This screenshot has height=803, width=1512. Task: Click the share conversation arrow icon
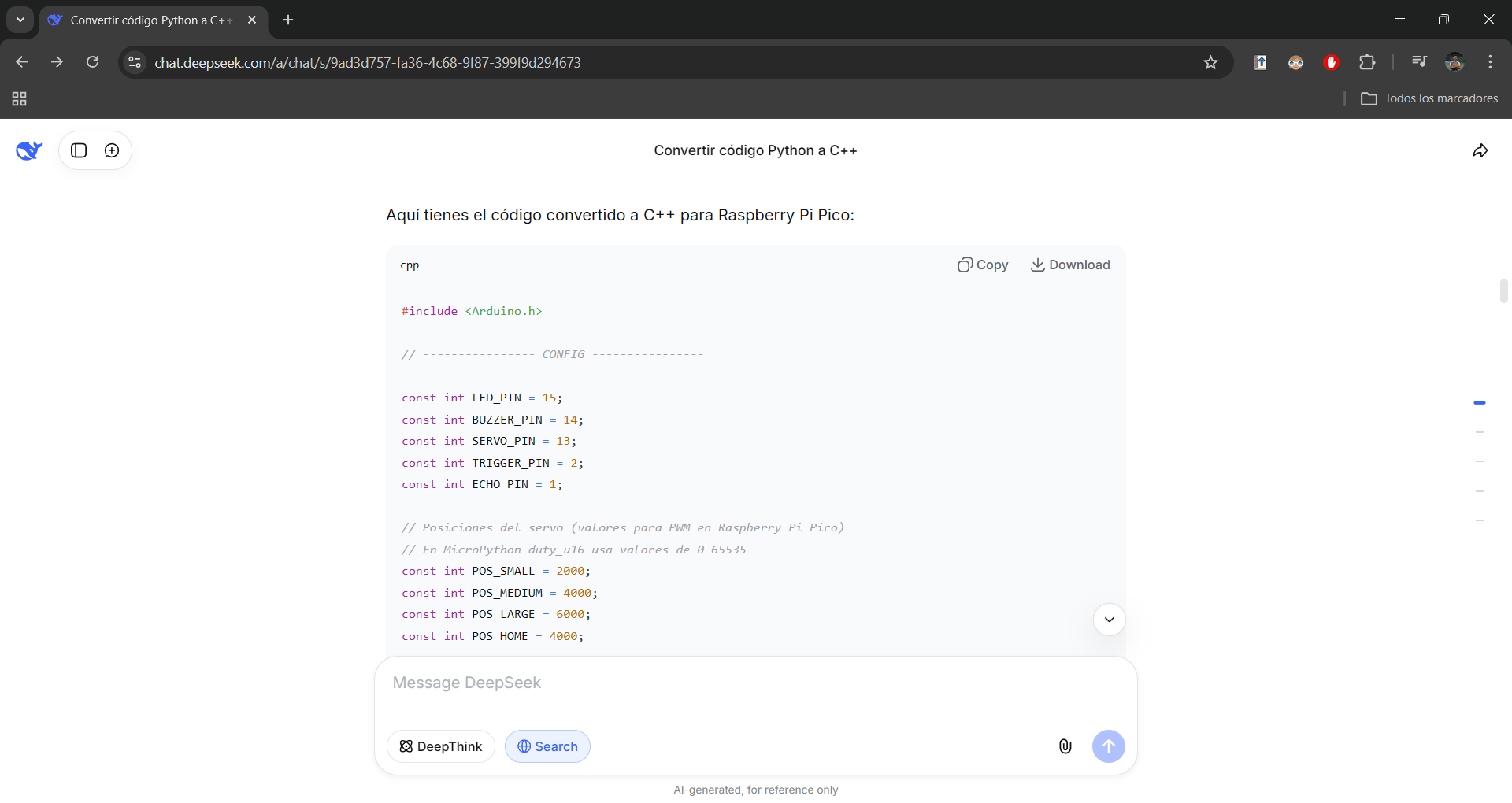pyautogui.click(x=1480, y=150)
